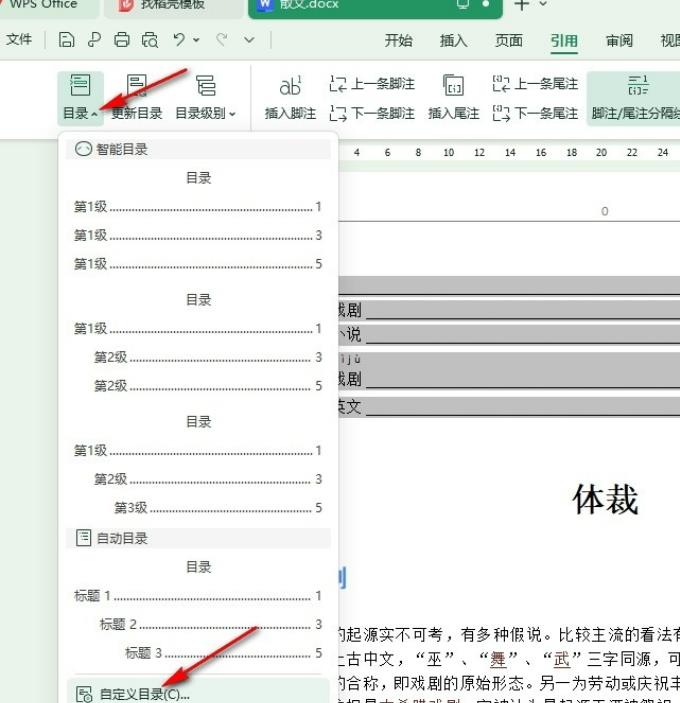The width and height of the screenshot is (680, 703).
Task: Click the Export to PDF icon
Action: 94,40
